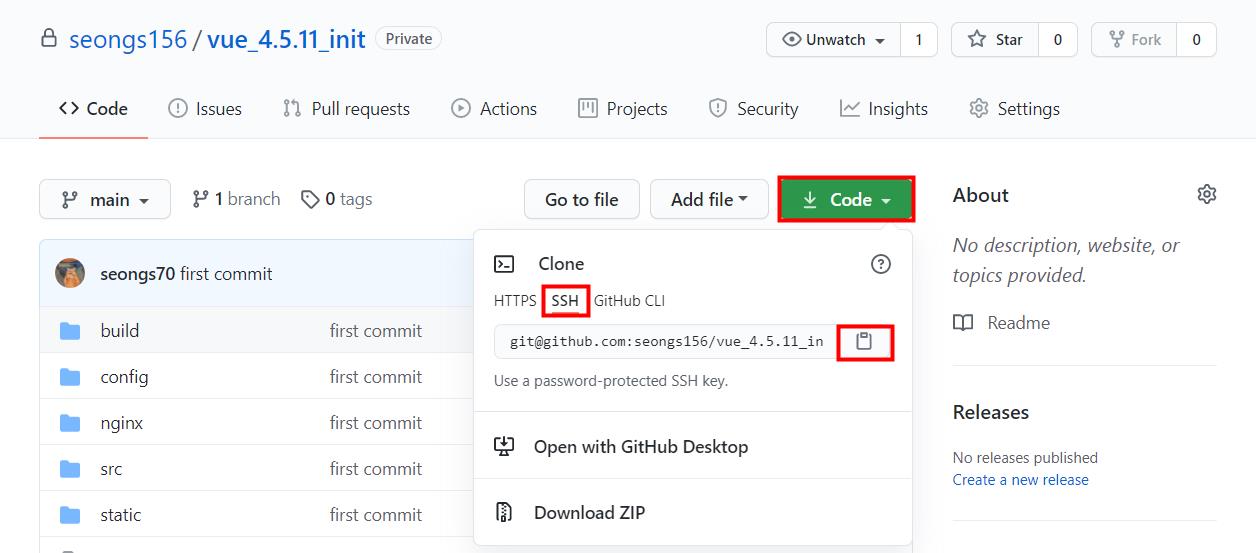The width and height of the screenshot is (1256, 553).
Task: Open the Issues tab
Action: [x=205, y=109]
